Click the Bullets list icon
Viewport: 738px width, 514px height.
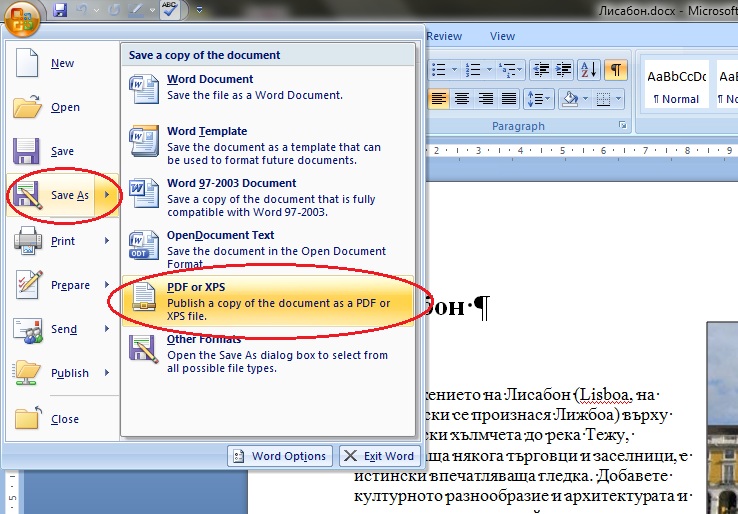click(x=439, y=70)
